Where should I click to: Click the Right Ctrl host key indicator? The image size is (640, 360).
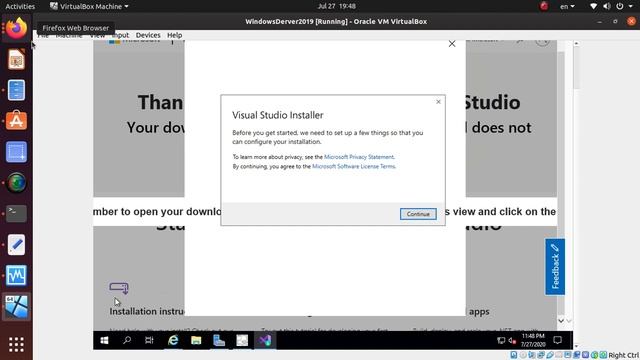tap(623, 356)
